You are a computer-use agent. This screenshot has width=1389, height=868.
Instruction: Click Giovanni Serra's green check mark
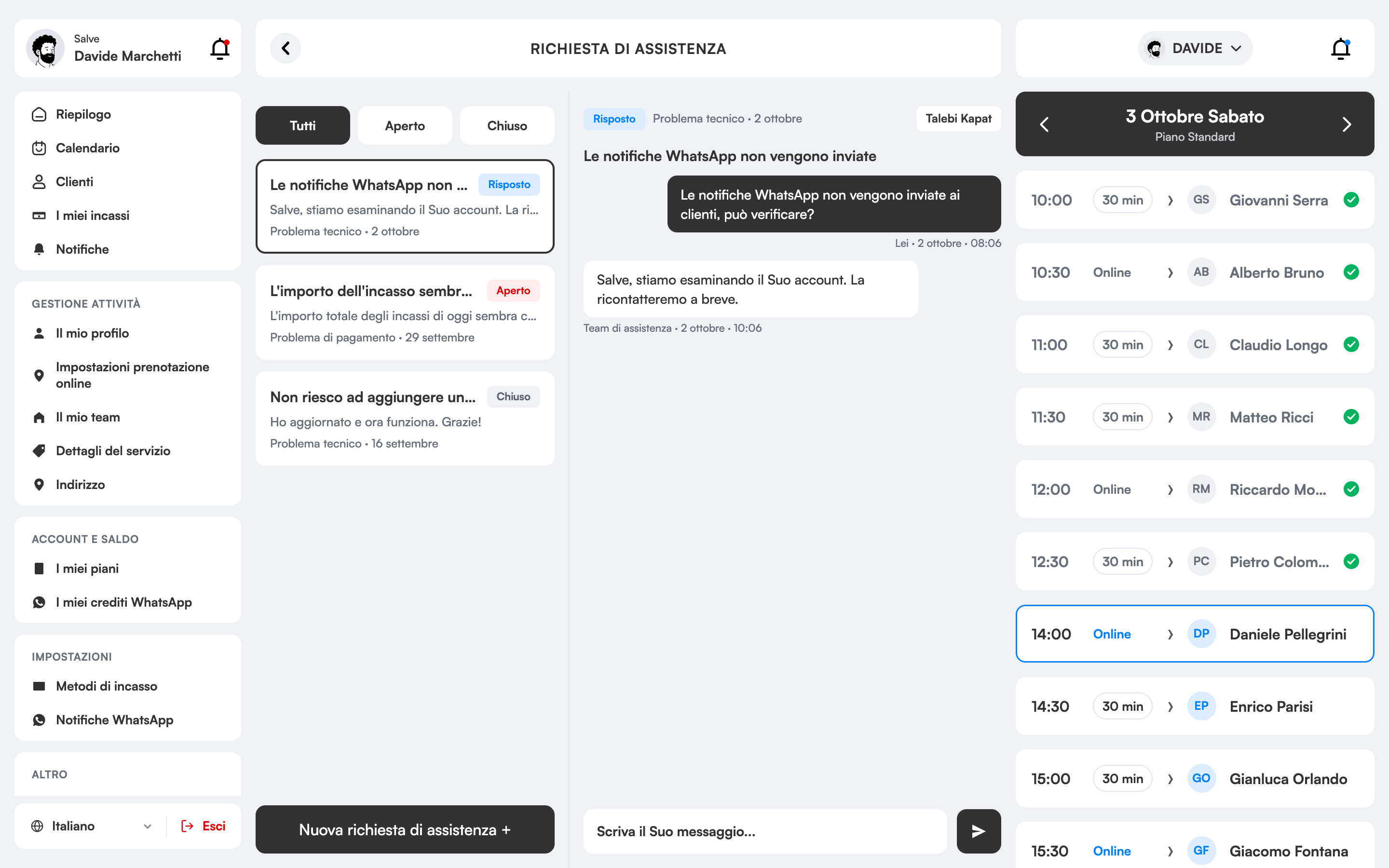1351,200
